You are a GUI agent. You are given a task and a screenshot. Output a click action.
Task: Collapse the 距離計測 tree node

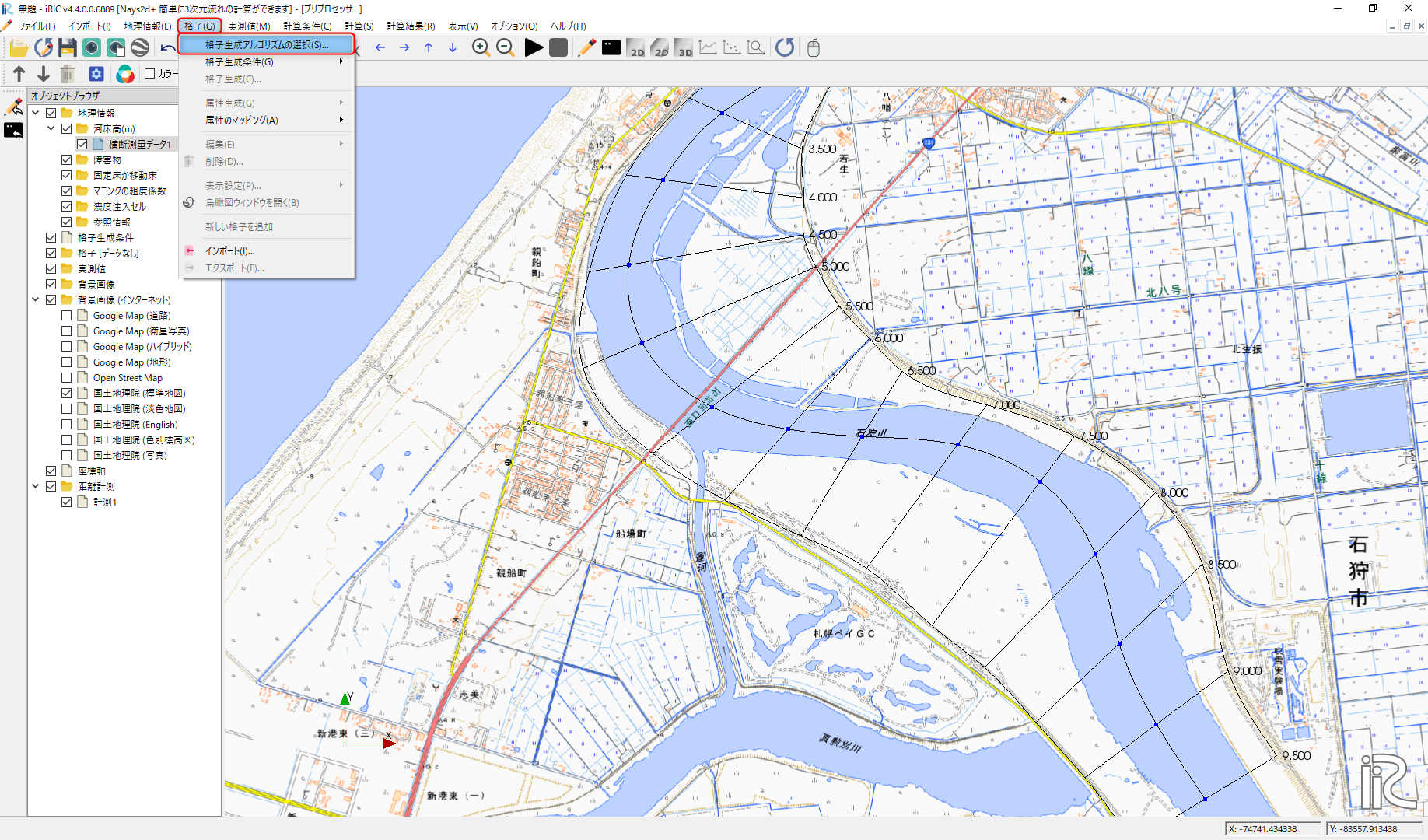tap(36, 486)
